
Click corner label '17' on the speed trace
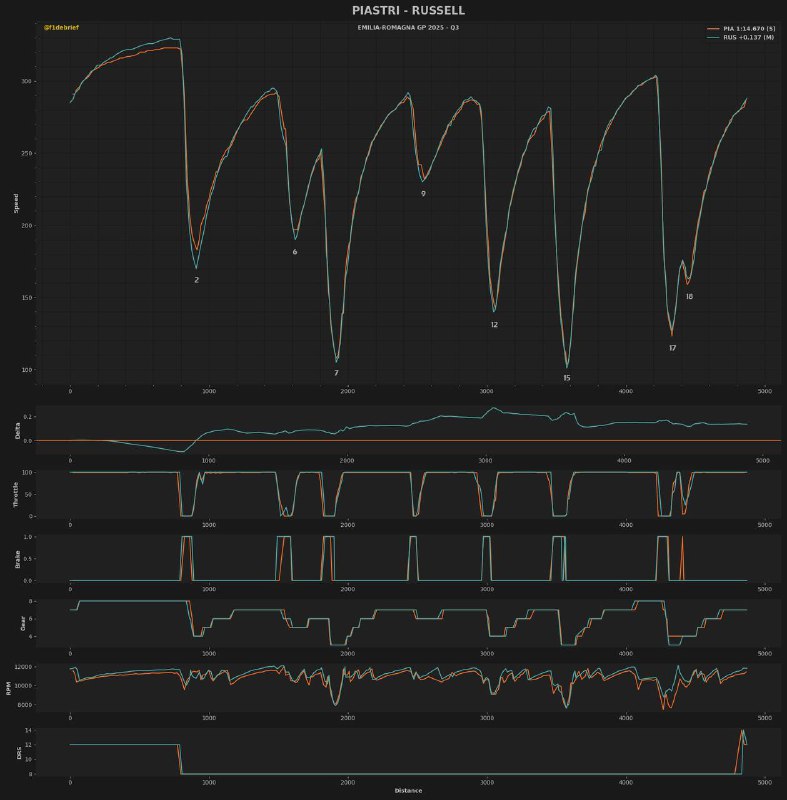tap(673, 348)
